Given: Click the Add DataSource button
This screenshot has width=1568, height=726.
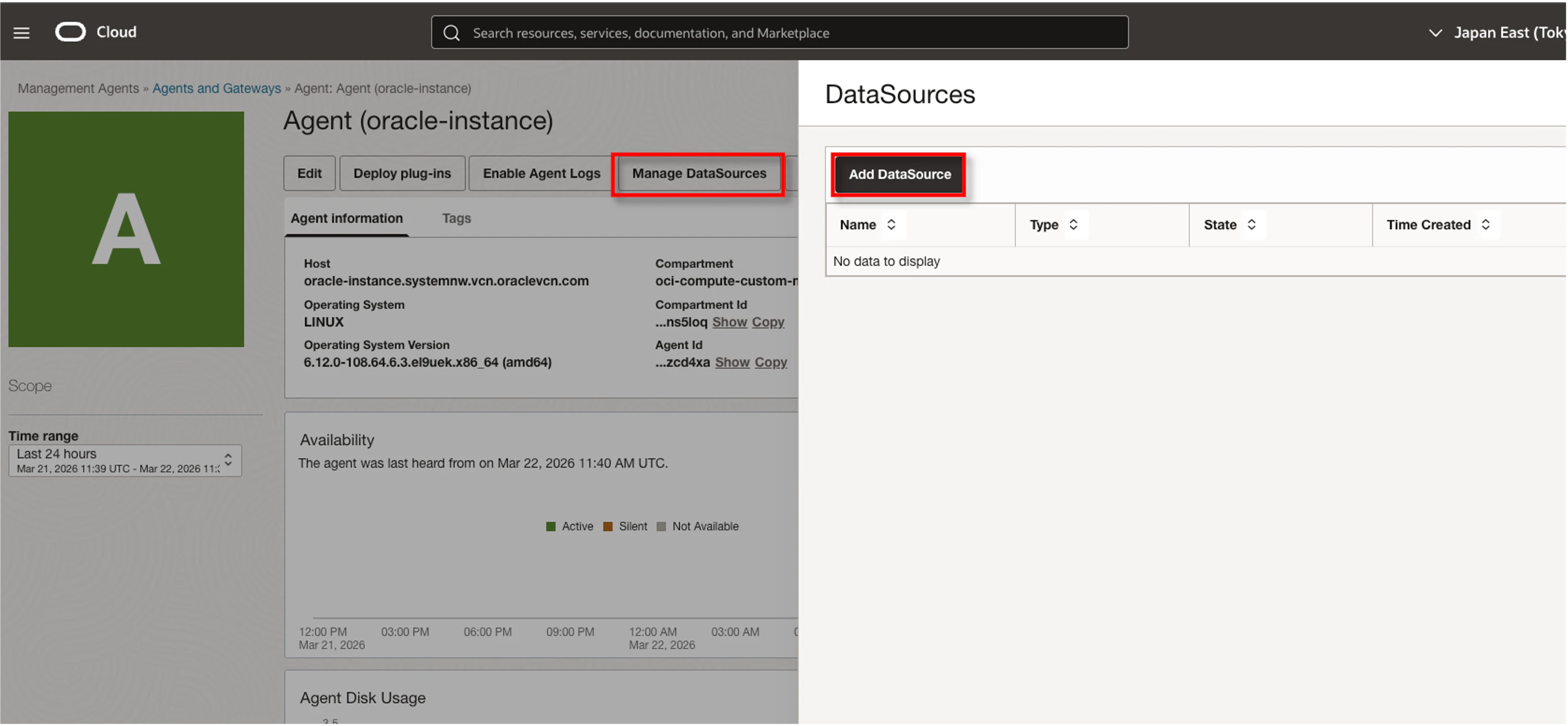Looking at the screenshot, I should click(900, 174).
